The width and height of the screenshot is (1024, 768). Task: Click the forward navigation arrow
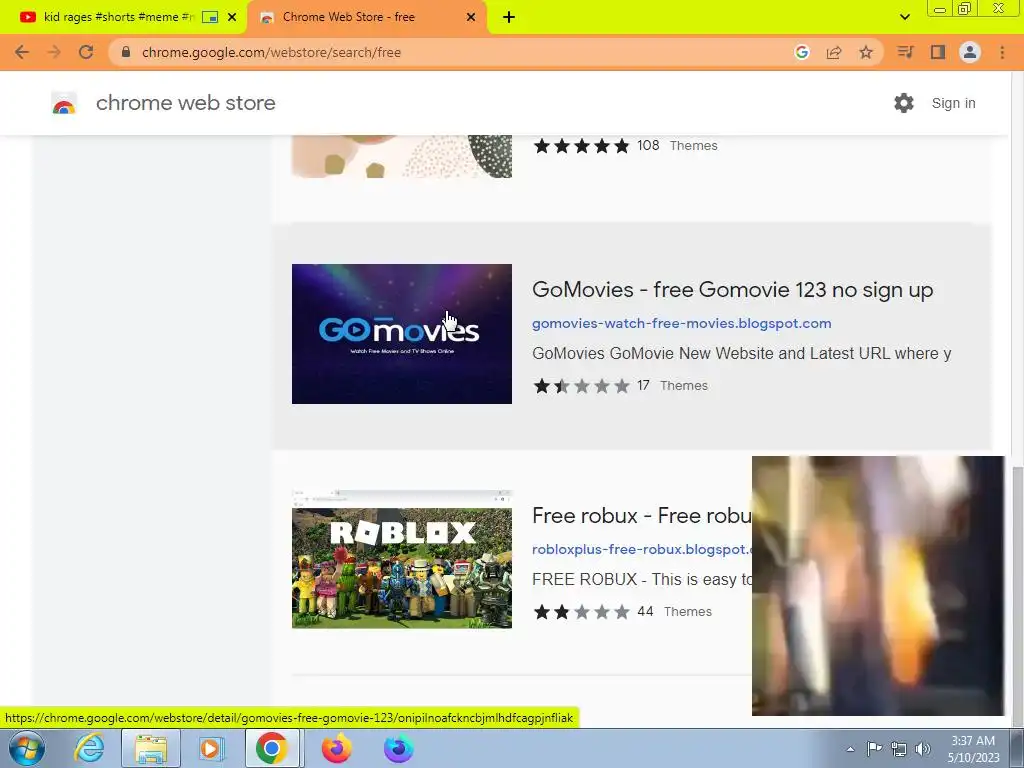pyautogui.click(x=54, y=52)
